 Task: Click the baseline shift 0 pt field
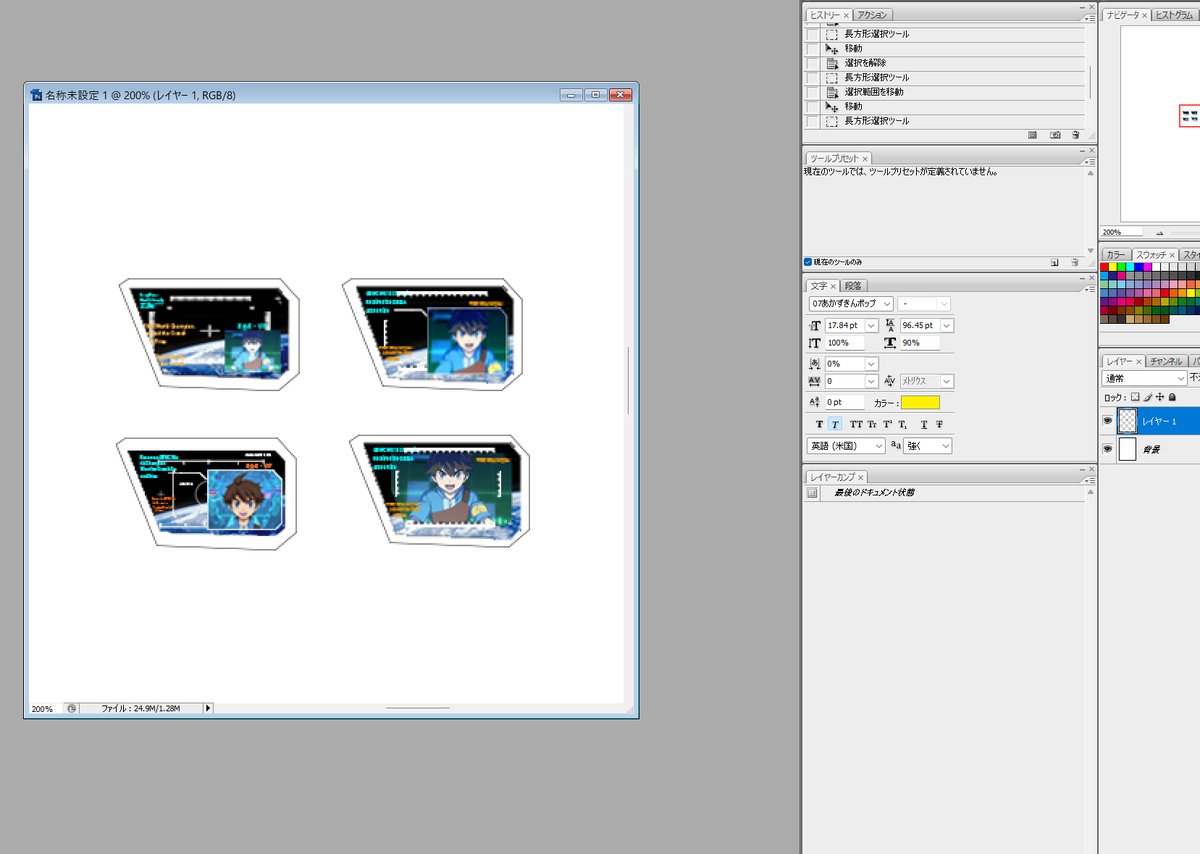click(845, 402)
